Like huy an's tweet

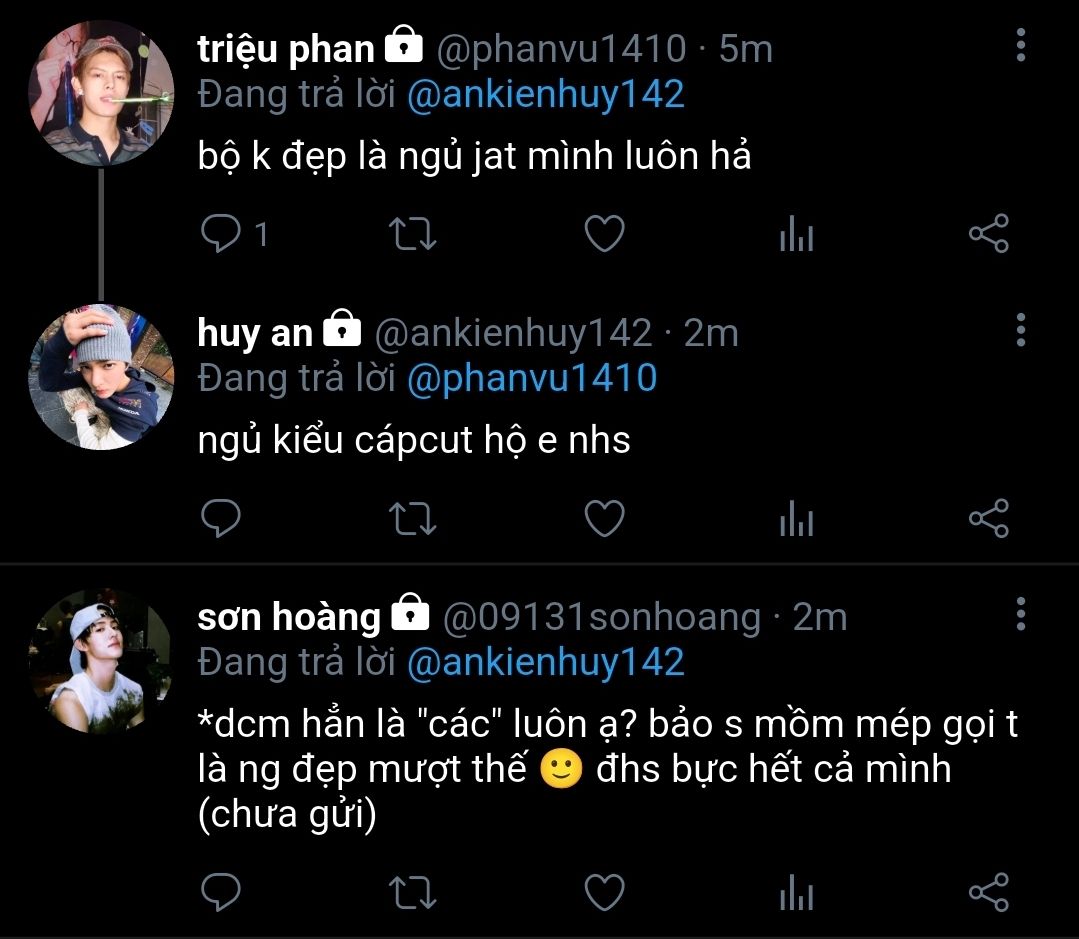tap(604, 519)
